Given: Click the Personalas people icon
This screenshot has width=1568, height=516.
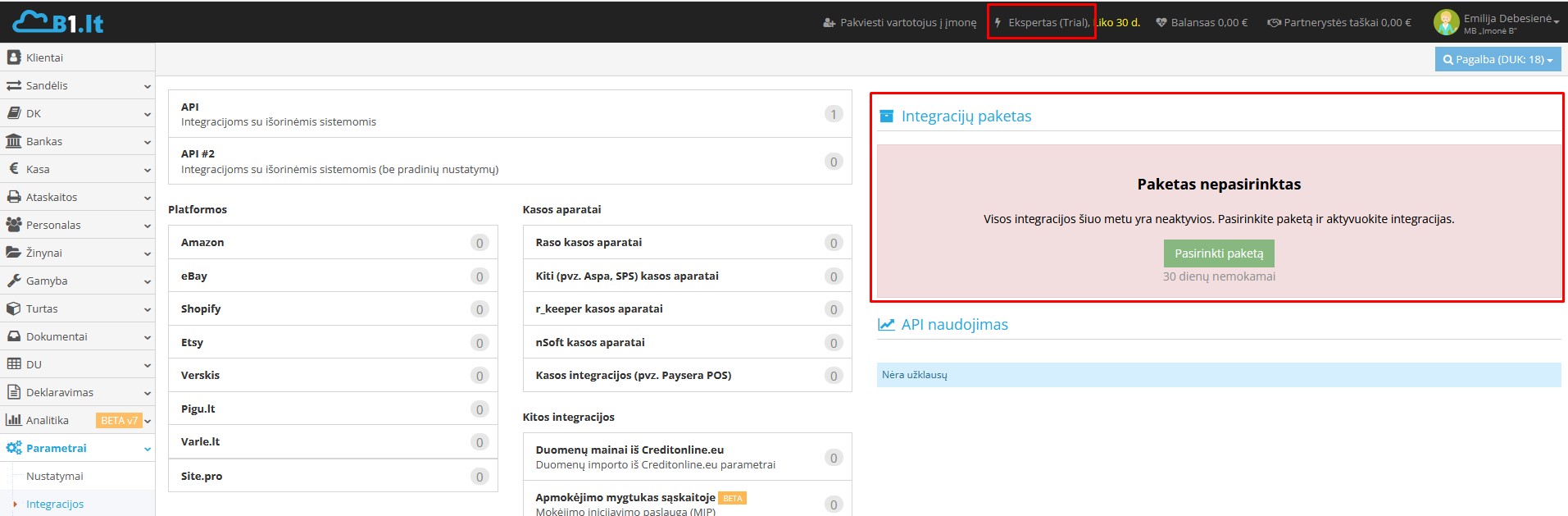Looking at the screenshot, I should click(13, 225).
